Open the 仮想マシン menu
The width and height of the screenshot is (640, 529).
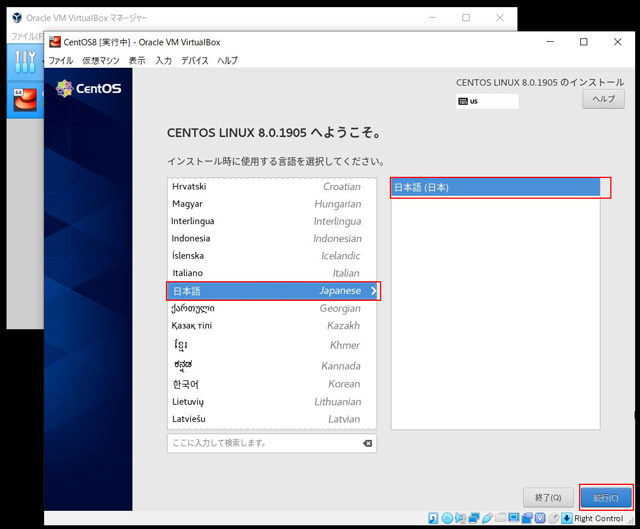101,60
